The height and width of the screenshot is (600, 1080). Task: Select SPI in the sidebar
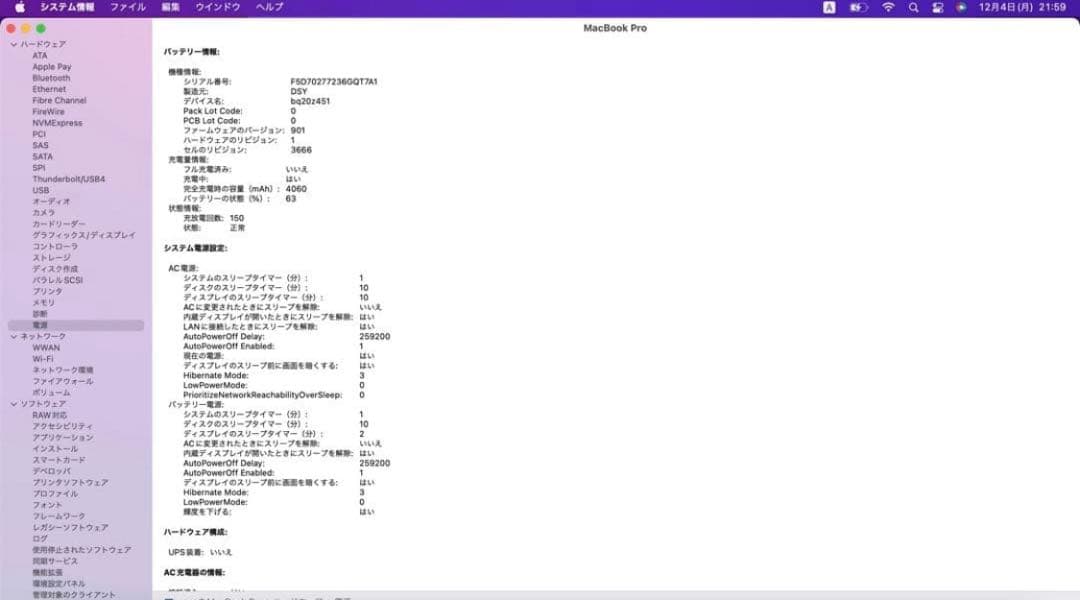click(x=39, y=168)
